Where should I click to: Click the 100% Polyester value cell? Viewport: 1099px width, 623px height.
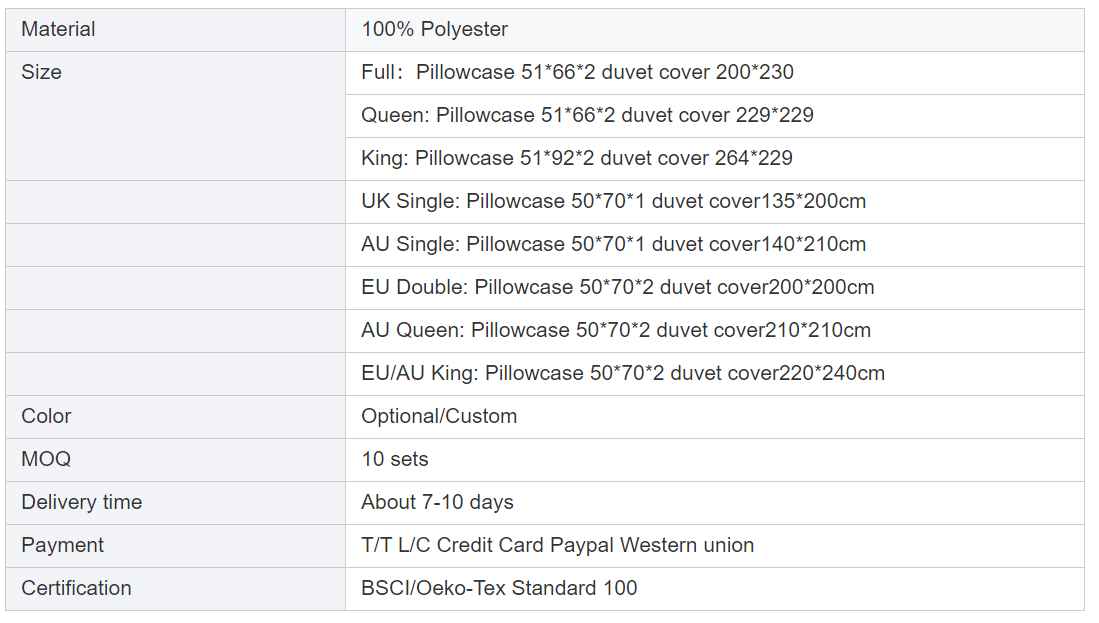tap(434, 30)
